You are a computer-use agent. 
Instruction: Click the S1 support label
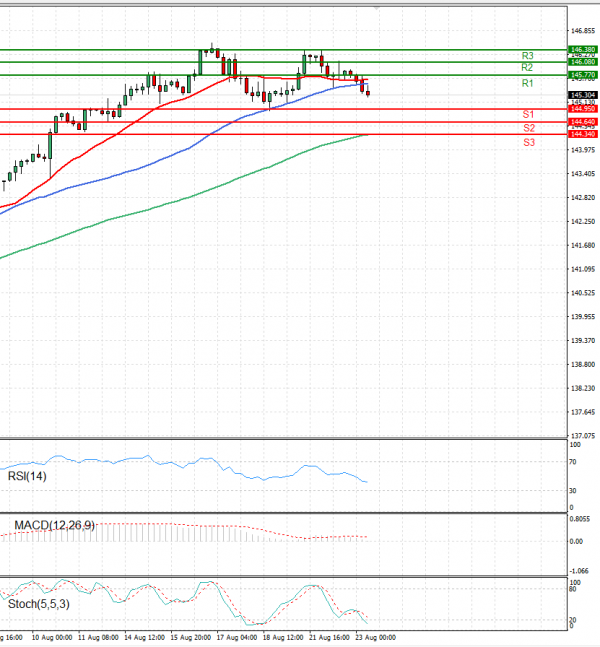pos(528,114)
